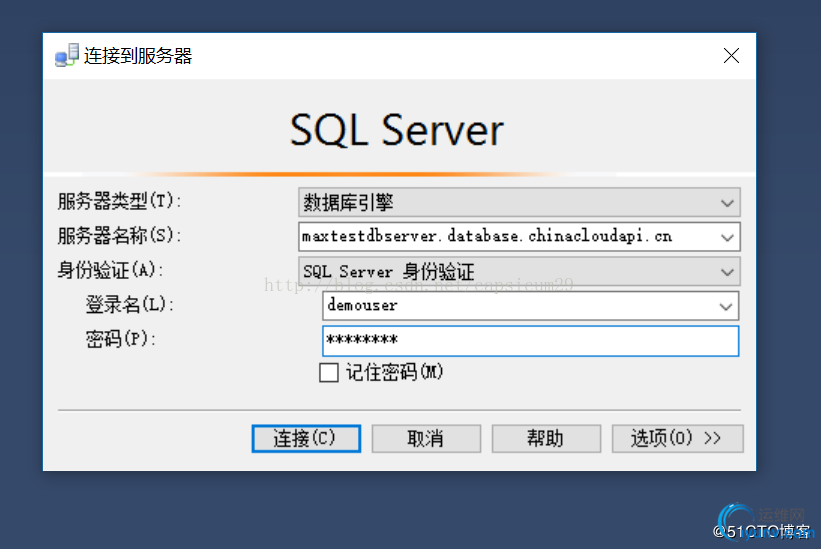Expand the 服务器名称 dropdown arrow
821x549 pixels.
727,237
